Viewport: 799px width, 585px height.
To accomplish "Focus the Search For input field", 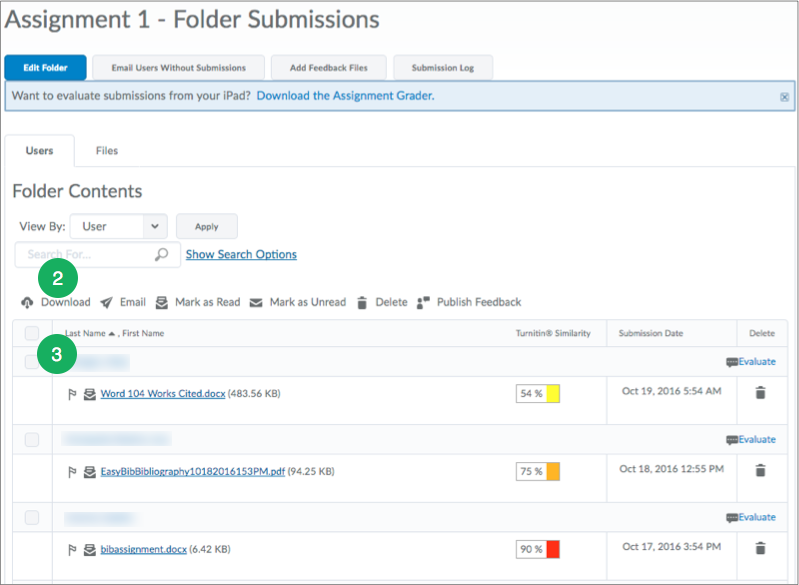I will point(97,254).
